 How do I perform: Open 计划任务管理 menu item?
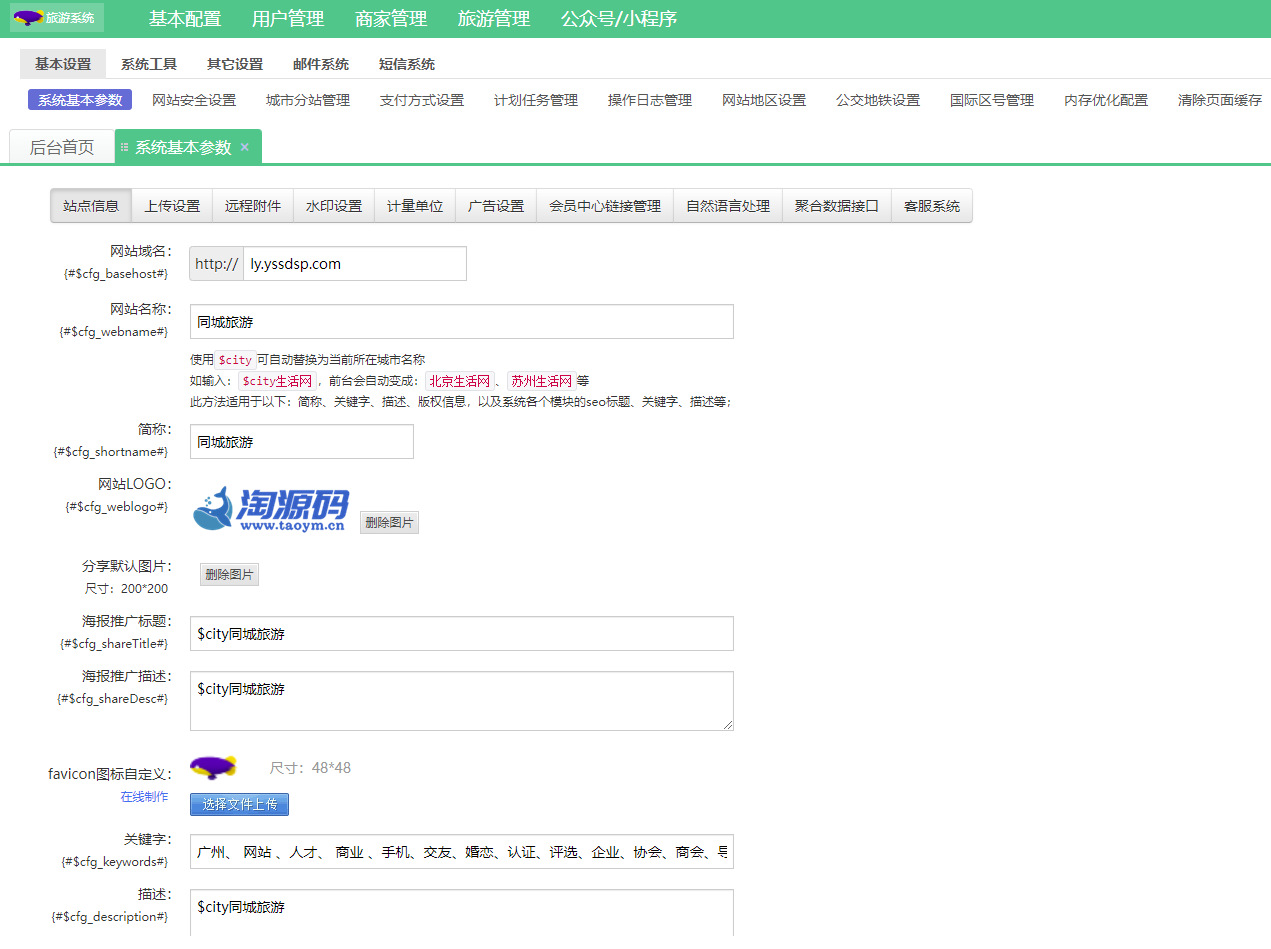(536, 100)
